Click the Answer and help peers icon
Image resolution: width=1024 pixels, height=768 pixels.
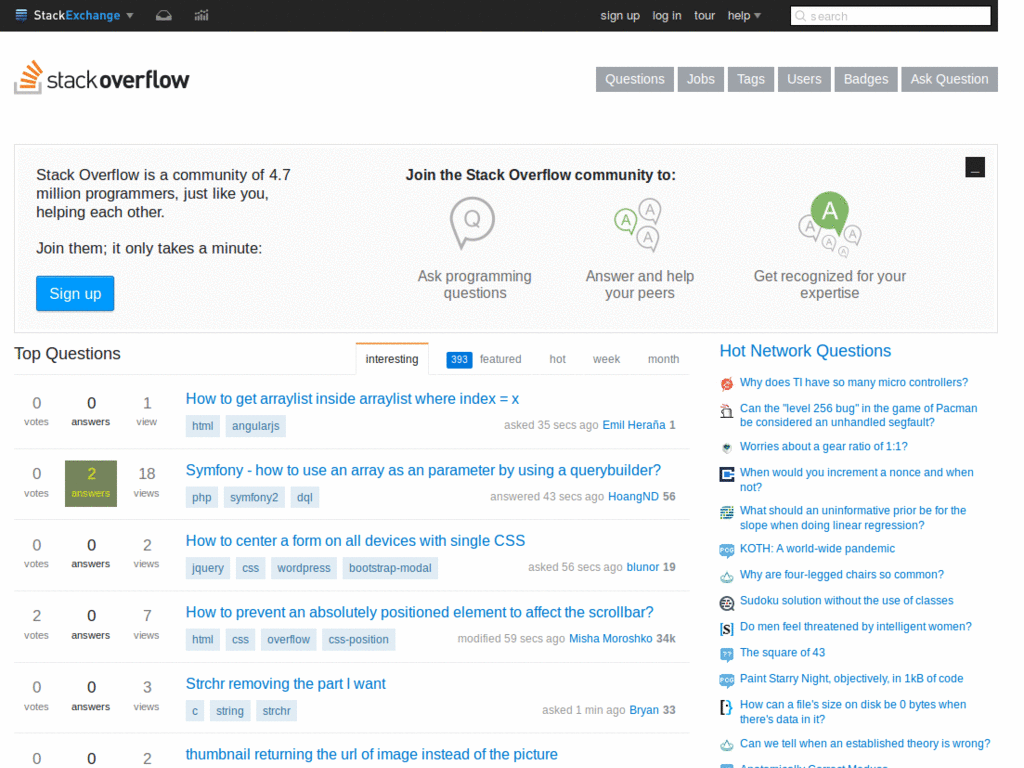[638, 225]
